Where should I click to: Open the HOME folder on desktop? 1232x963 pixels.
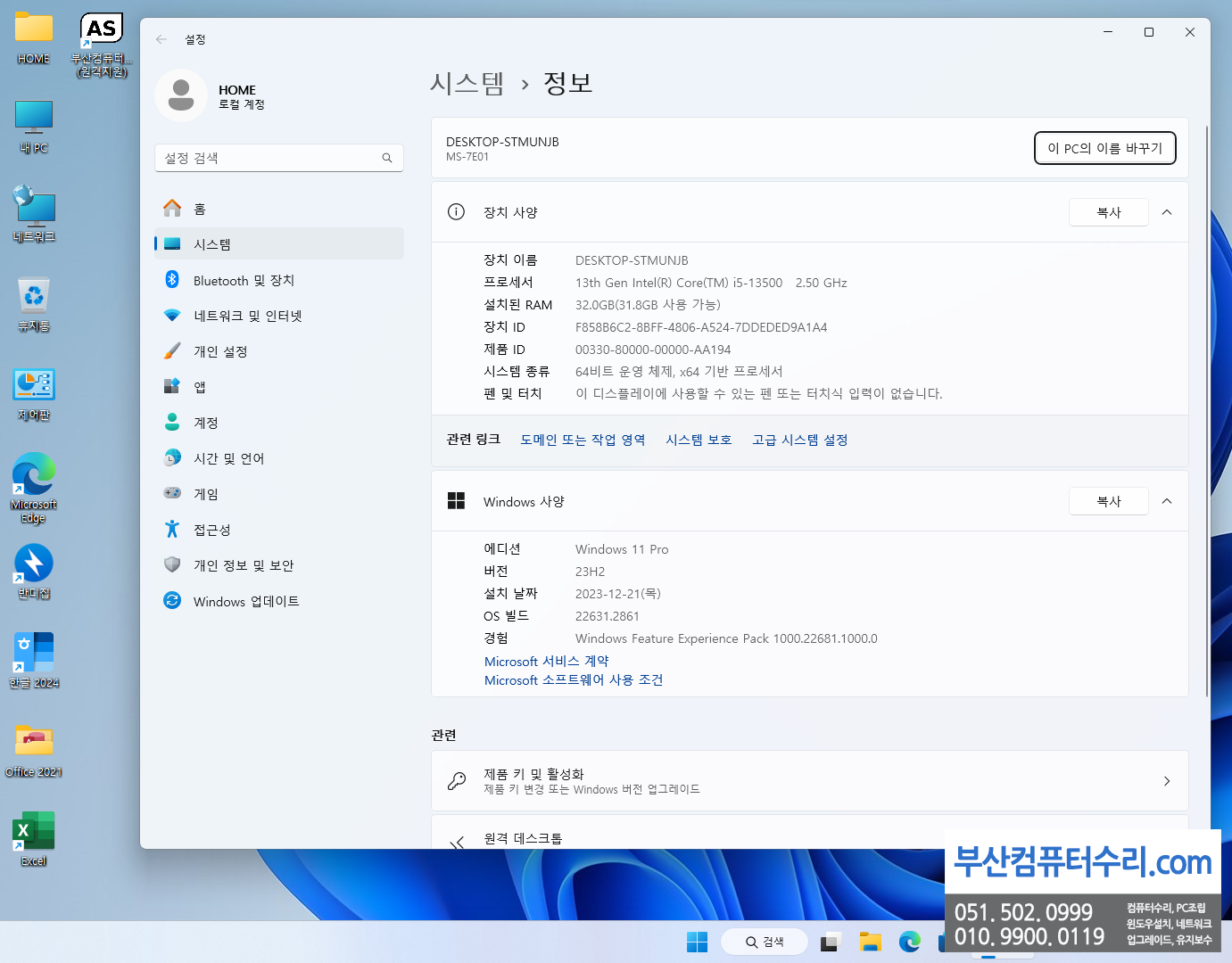pos(34,38)
